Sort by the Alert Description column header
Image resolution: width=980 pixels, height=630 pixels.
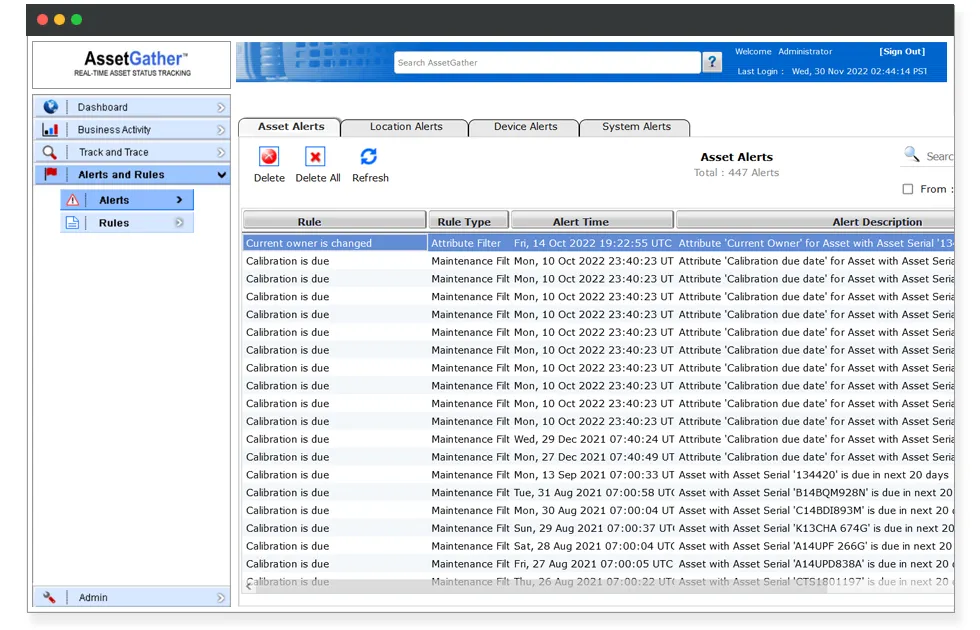(x=815, y=221)
